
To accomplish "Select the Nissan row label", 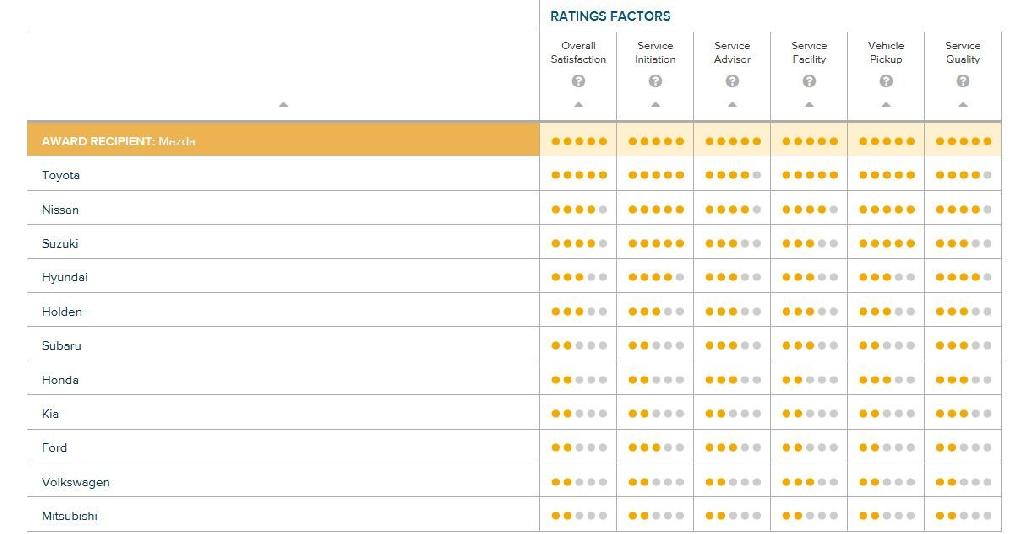I will (60, 210).
